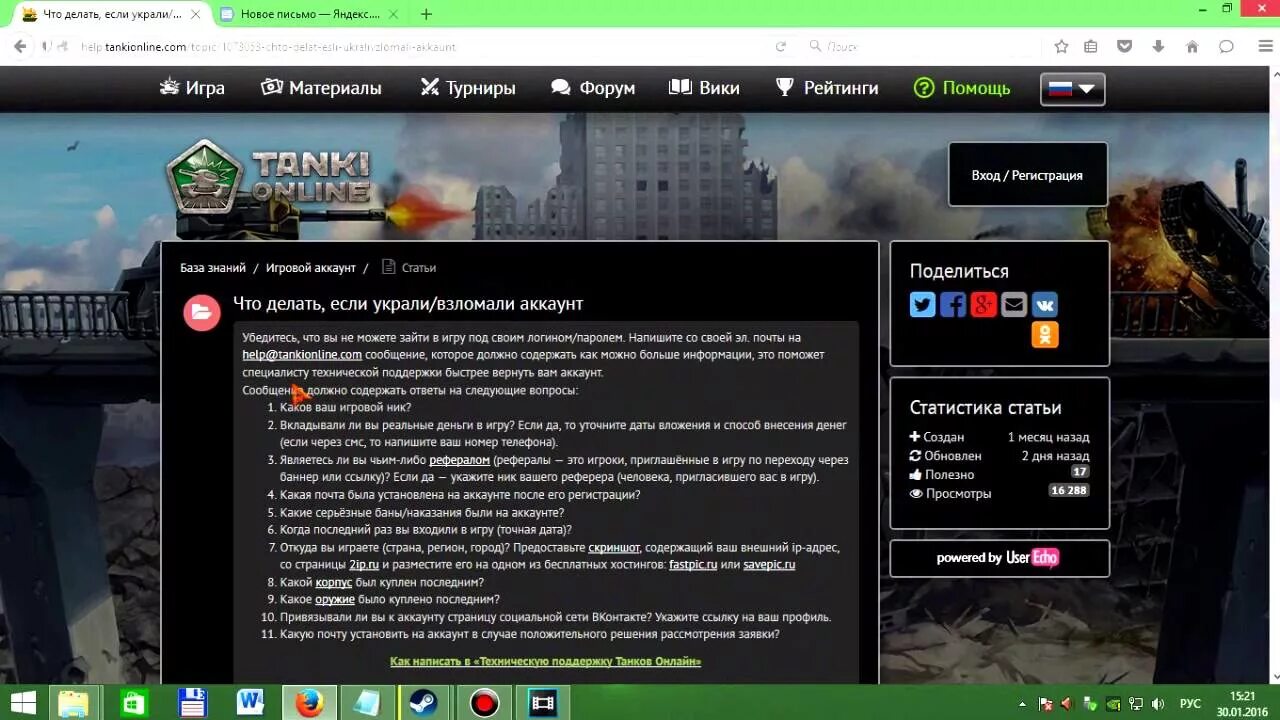Screen dimensions: 1280x720
Task: Open the Windows Start menu
Action: pos(23,703)
